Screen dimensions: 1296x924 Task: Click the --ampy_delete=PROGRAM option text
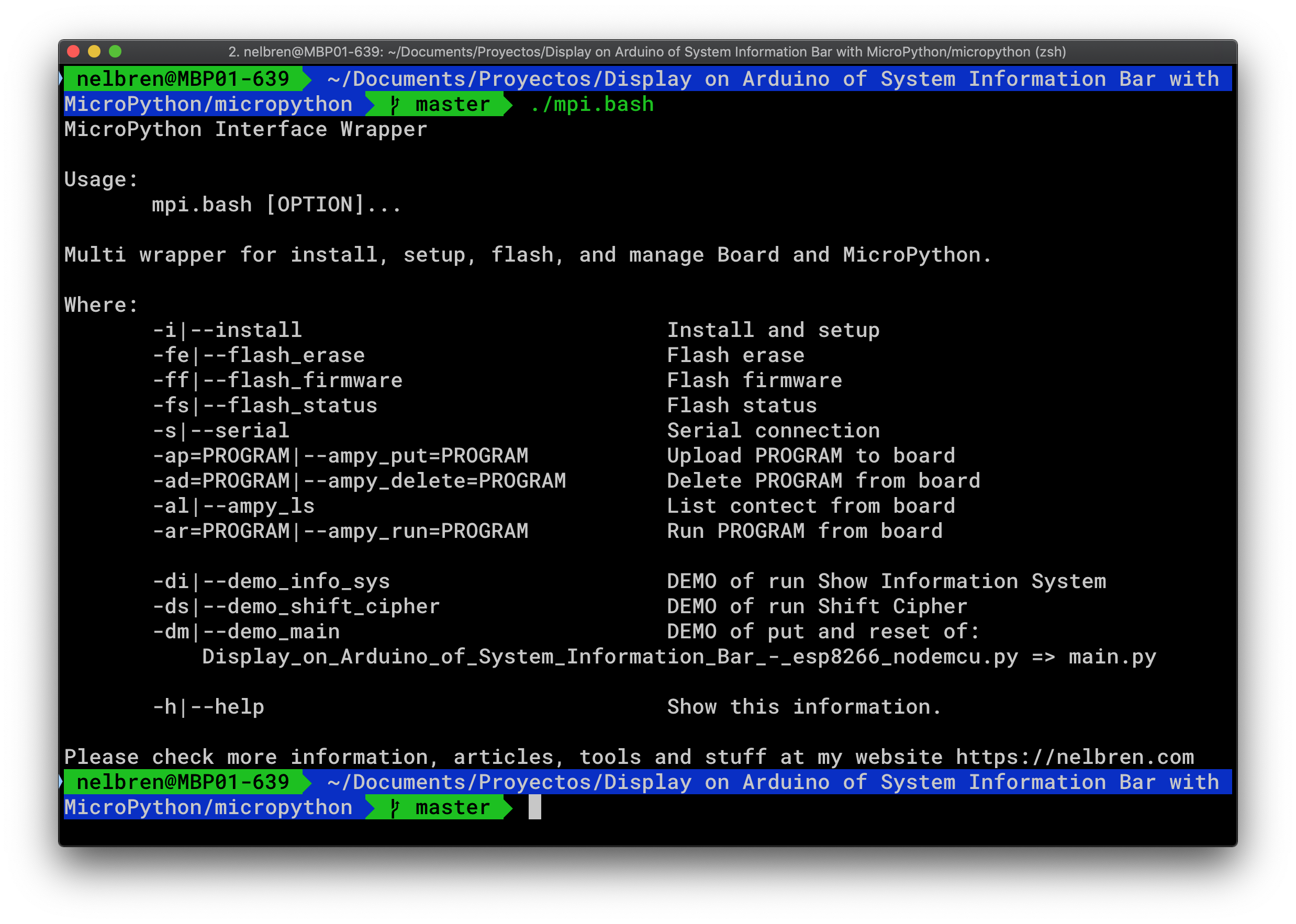click(x=434, y=481)
